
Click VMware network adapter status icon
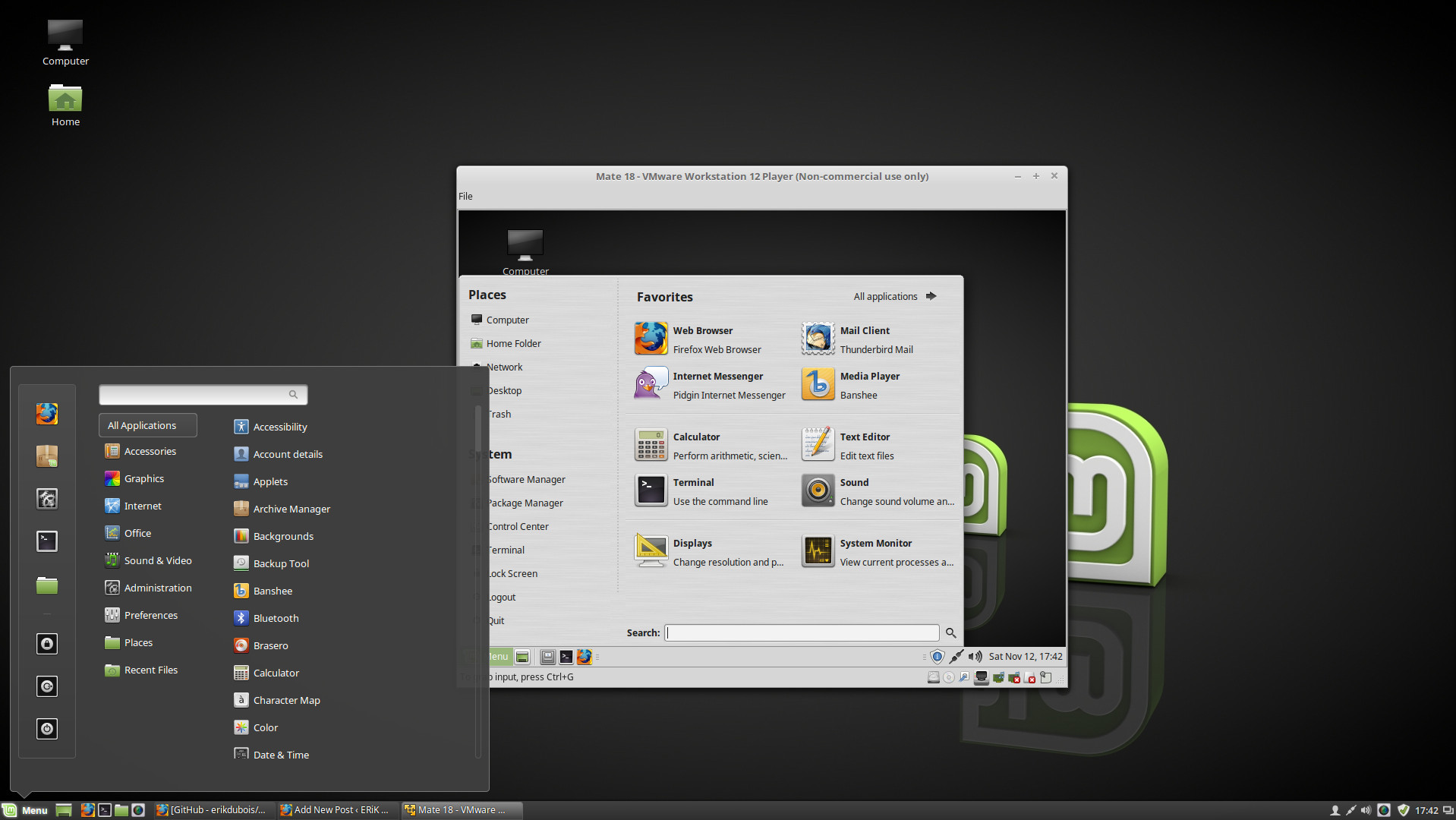982,677
